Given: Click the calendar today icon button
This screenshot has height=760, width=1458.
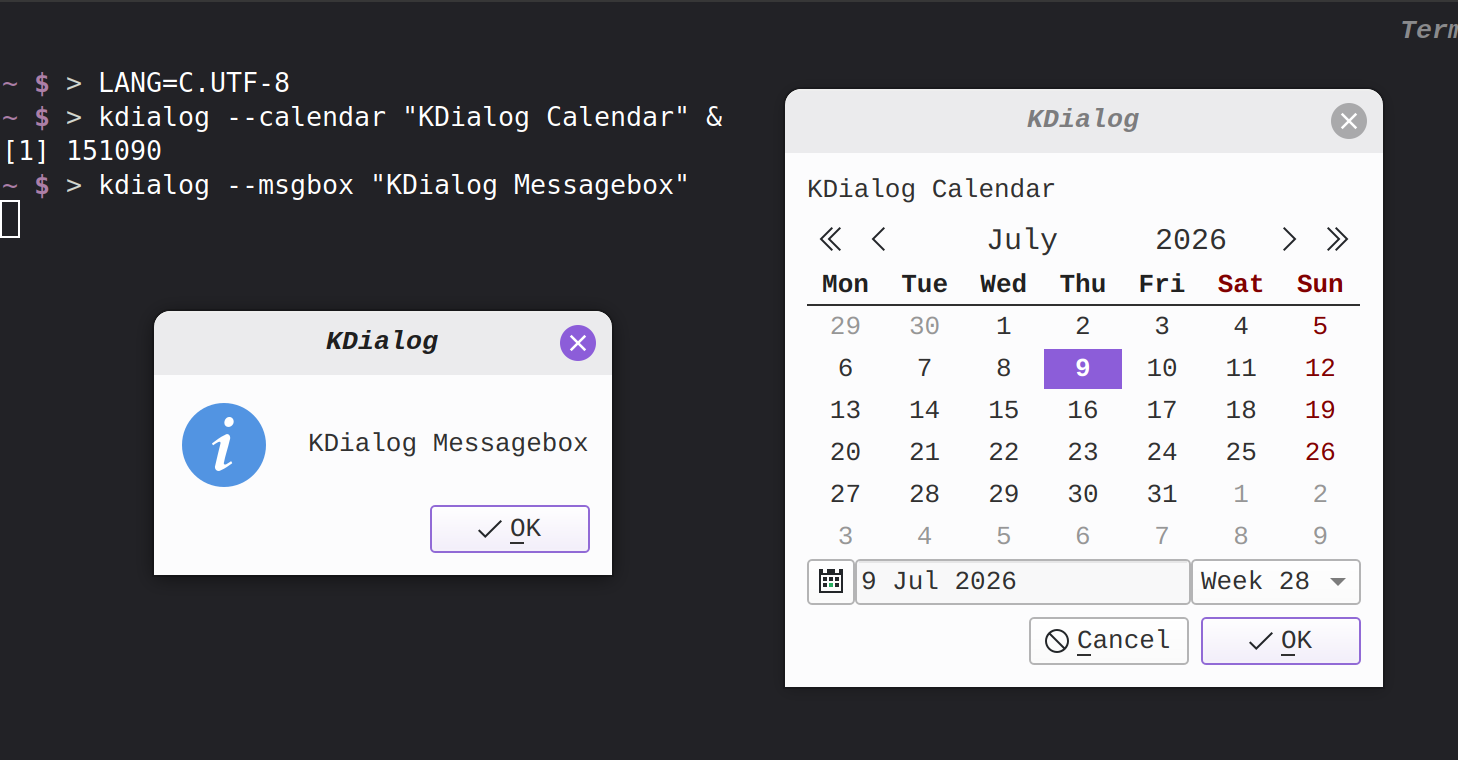Looking at the screenshot, I should (831, 582).
